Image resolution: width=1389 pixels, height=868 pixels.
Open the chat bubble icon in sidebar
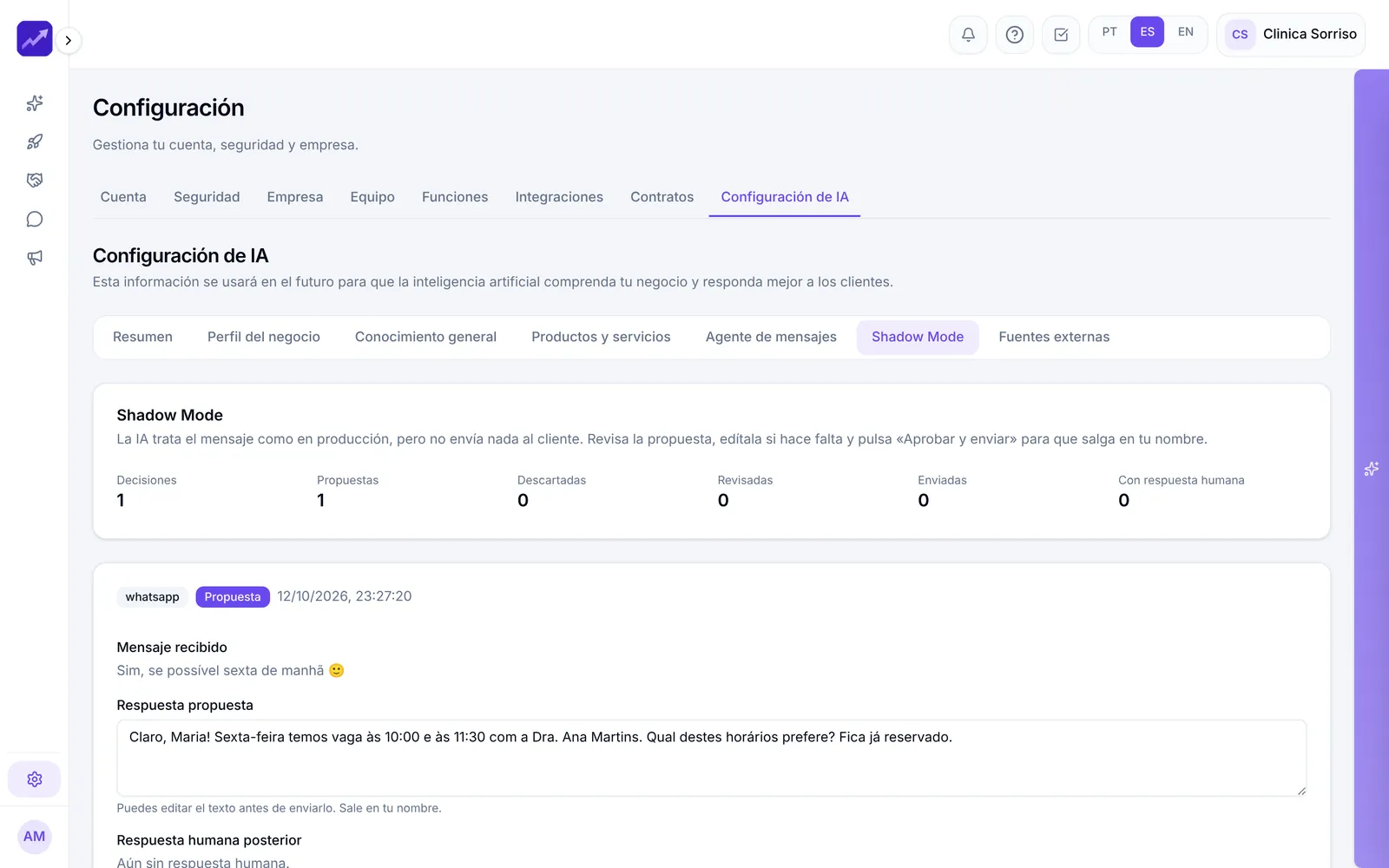click(x=35, y=219)
